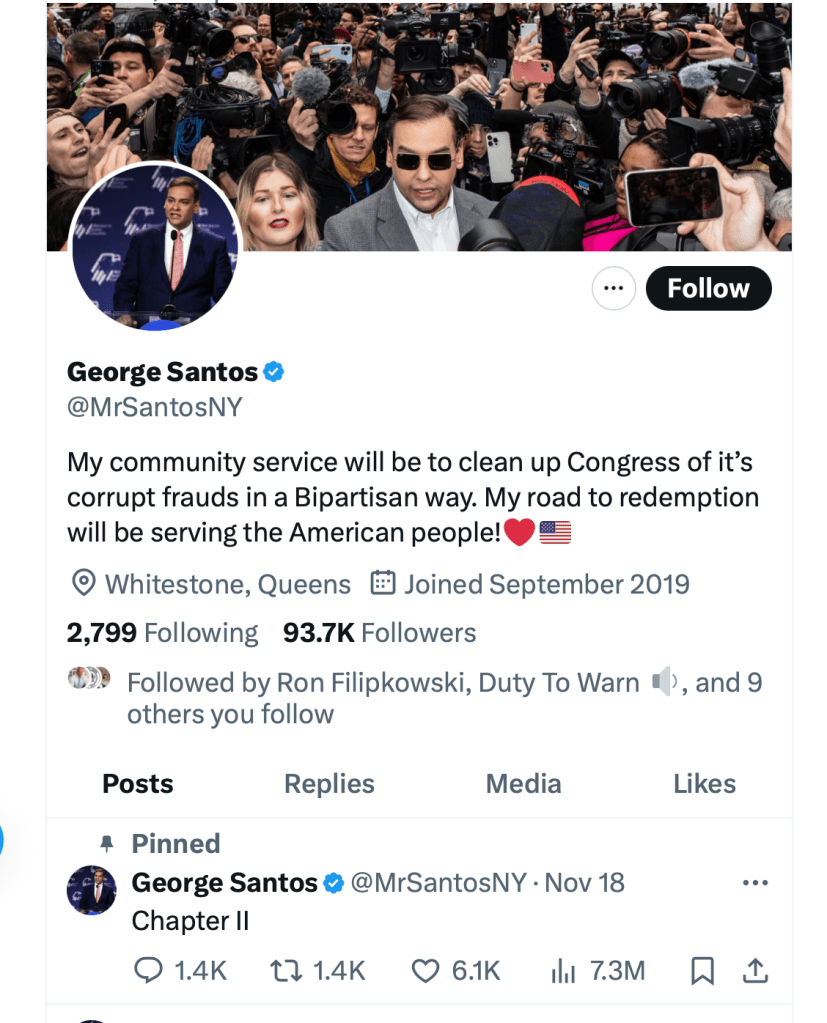
Task: Open more options on pinned post
Action: click(x=755, y=883)
